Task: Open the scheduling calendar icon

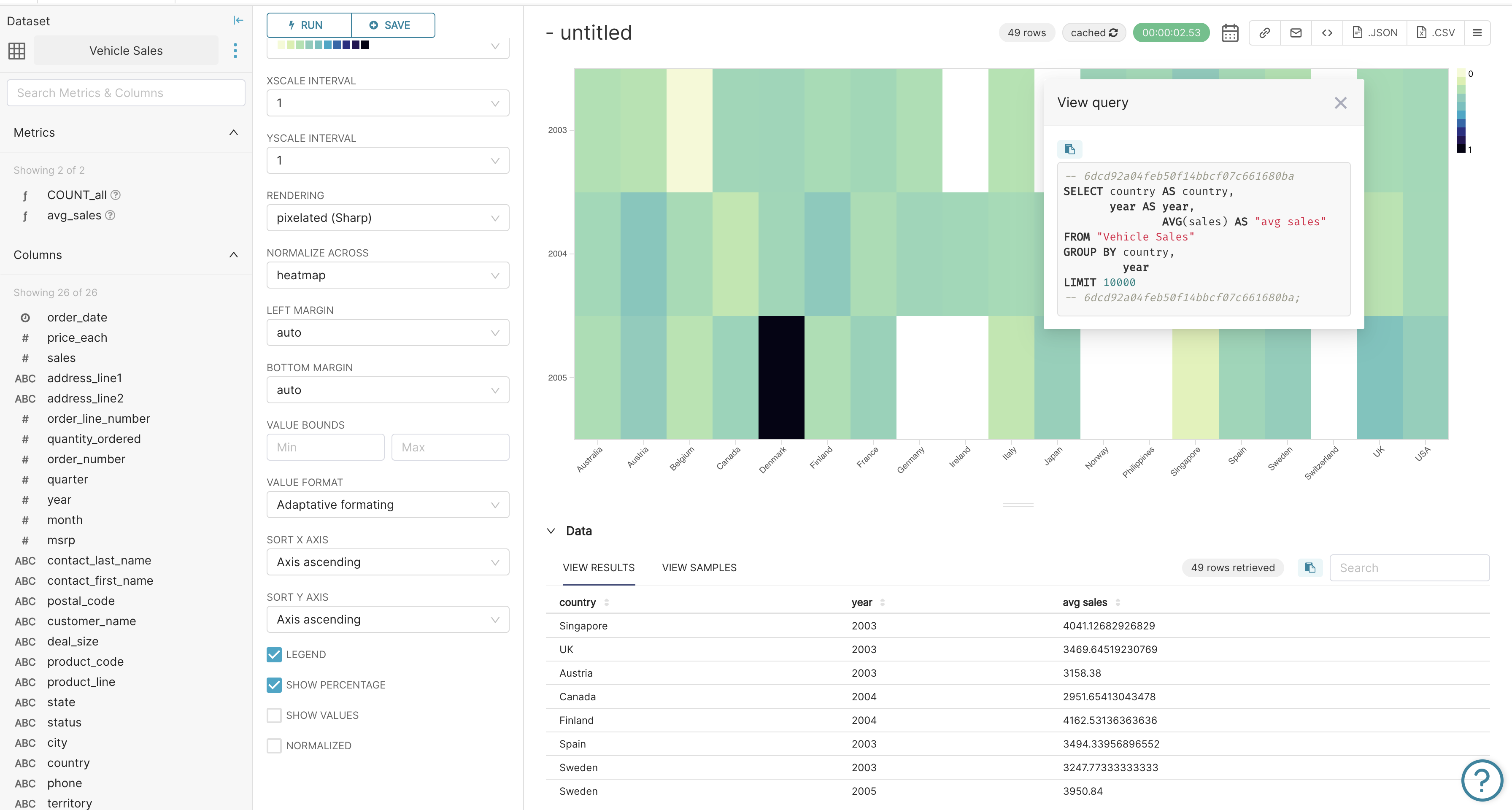Action: click(x=1230, y=32)
